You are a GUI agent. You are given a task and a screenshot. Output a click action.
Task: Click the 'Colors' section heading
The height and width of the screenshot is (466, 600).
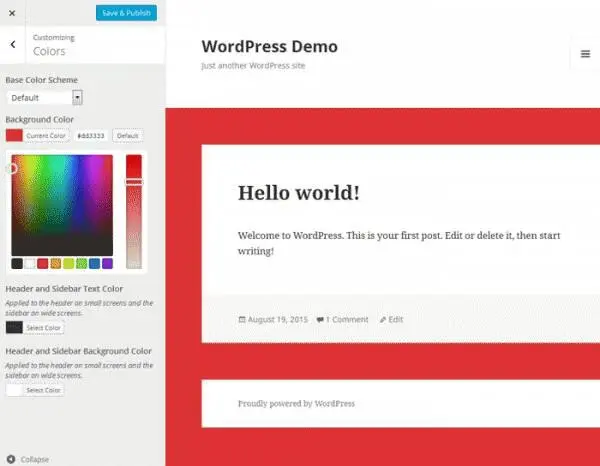49,51
